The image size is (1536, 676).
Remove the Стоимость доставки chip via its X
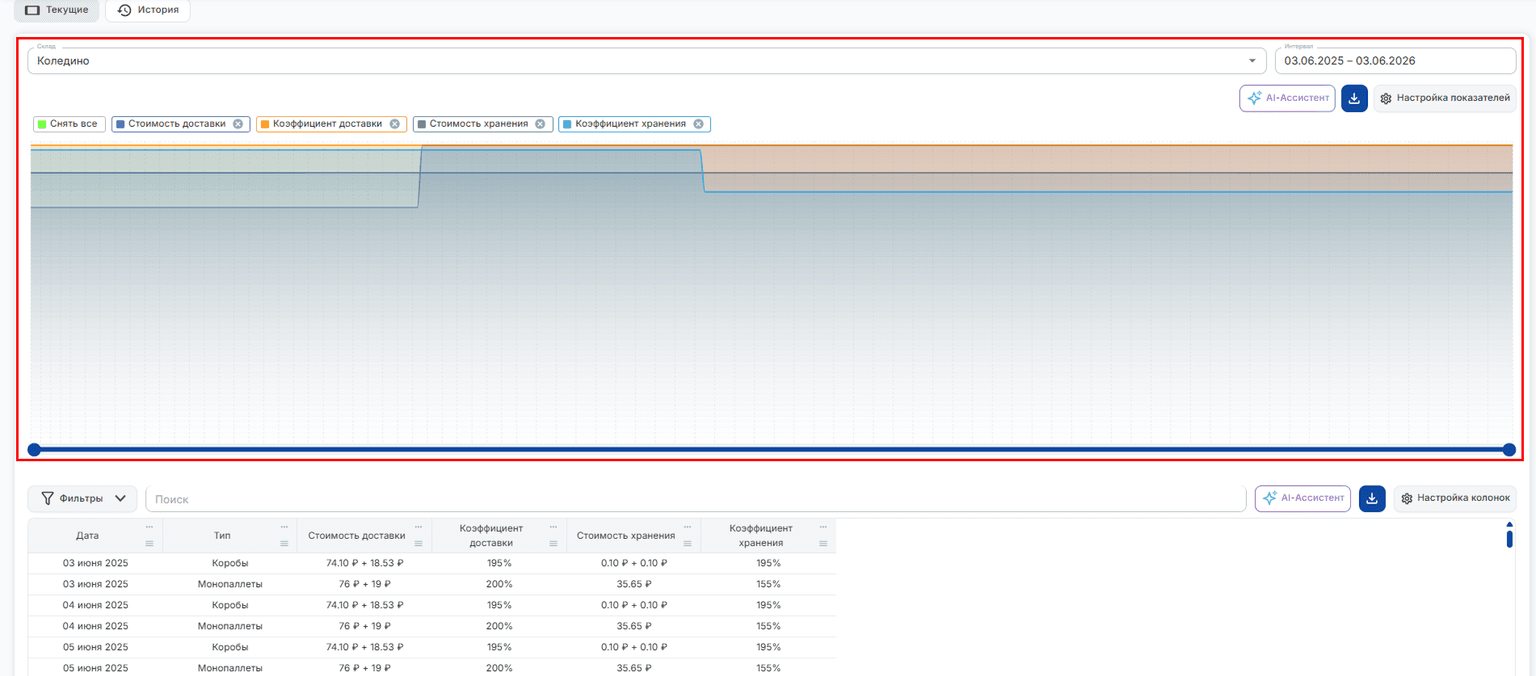click(x=238, y=124)
